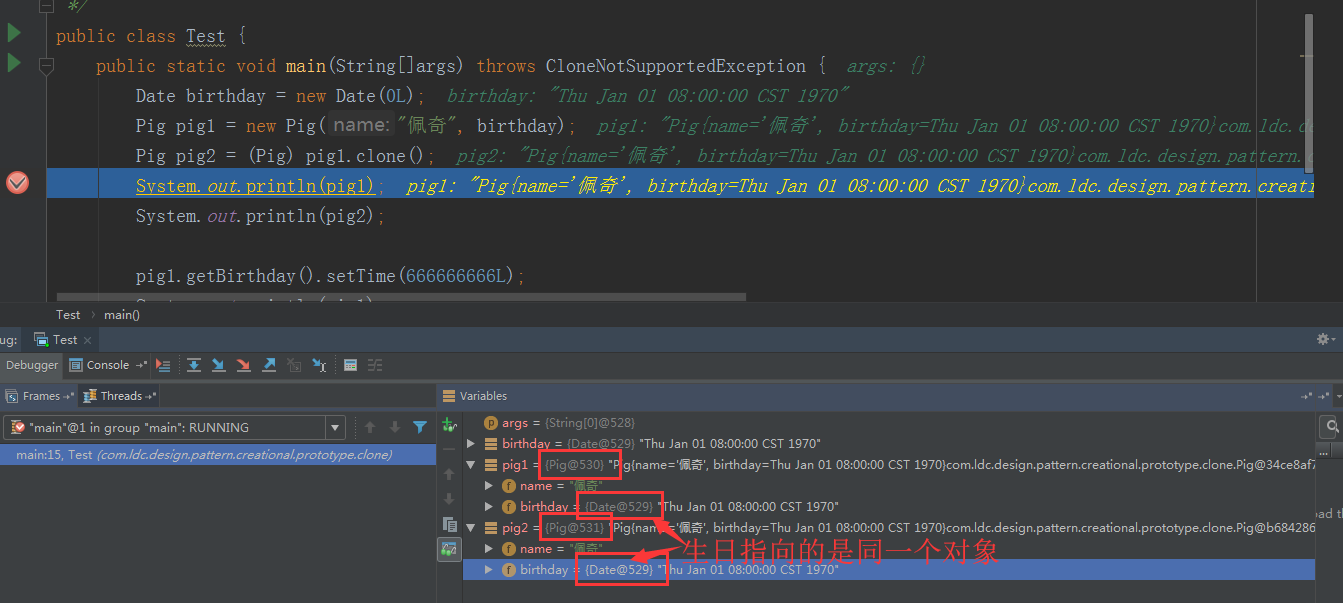Click the frames filter funnel icon
This screenshot has height=603, width=1343.
click(420, 427)
